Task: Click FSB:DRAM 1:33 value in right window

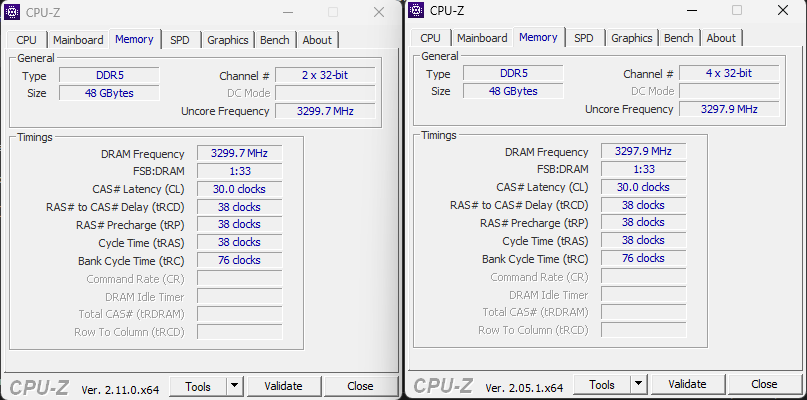Action: coord(643,169)
